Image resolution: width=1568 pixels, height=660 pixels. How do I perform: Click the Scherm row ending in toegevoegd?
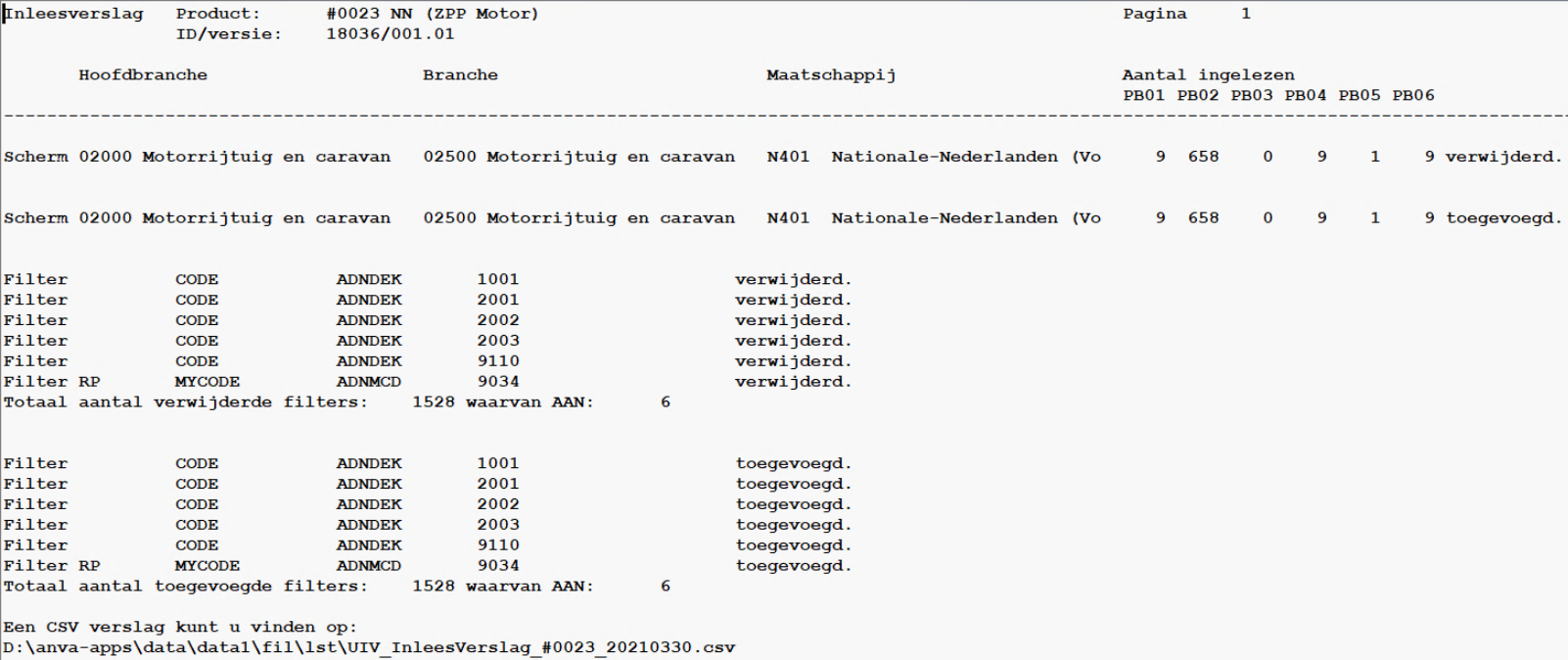783,218
